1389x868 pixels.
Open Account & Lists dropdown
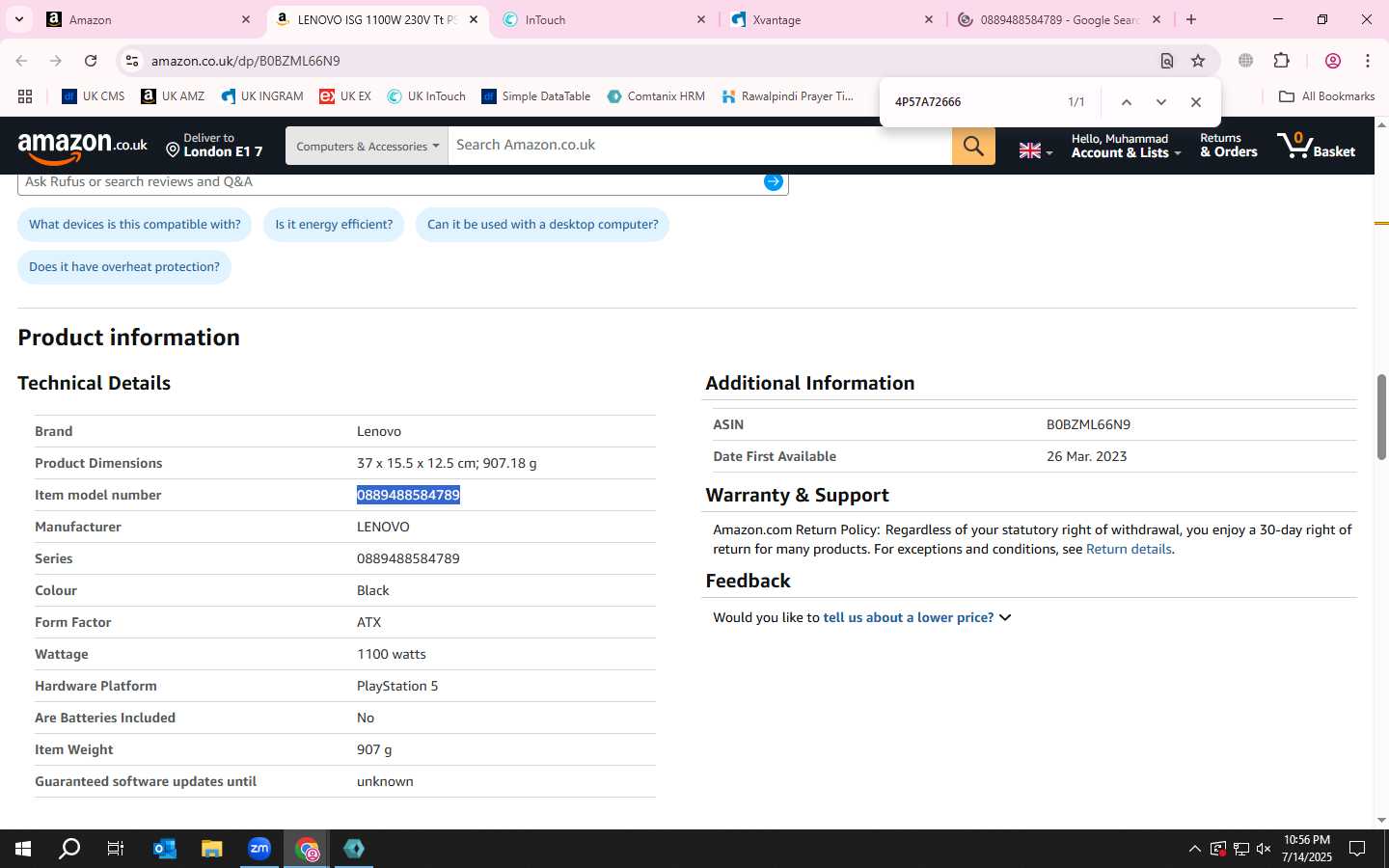tap(1126, 146)
